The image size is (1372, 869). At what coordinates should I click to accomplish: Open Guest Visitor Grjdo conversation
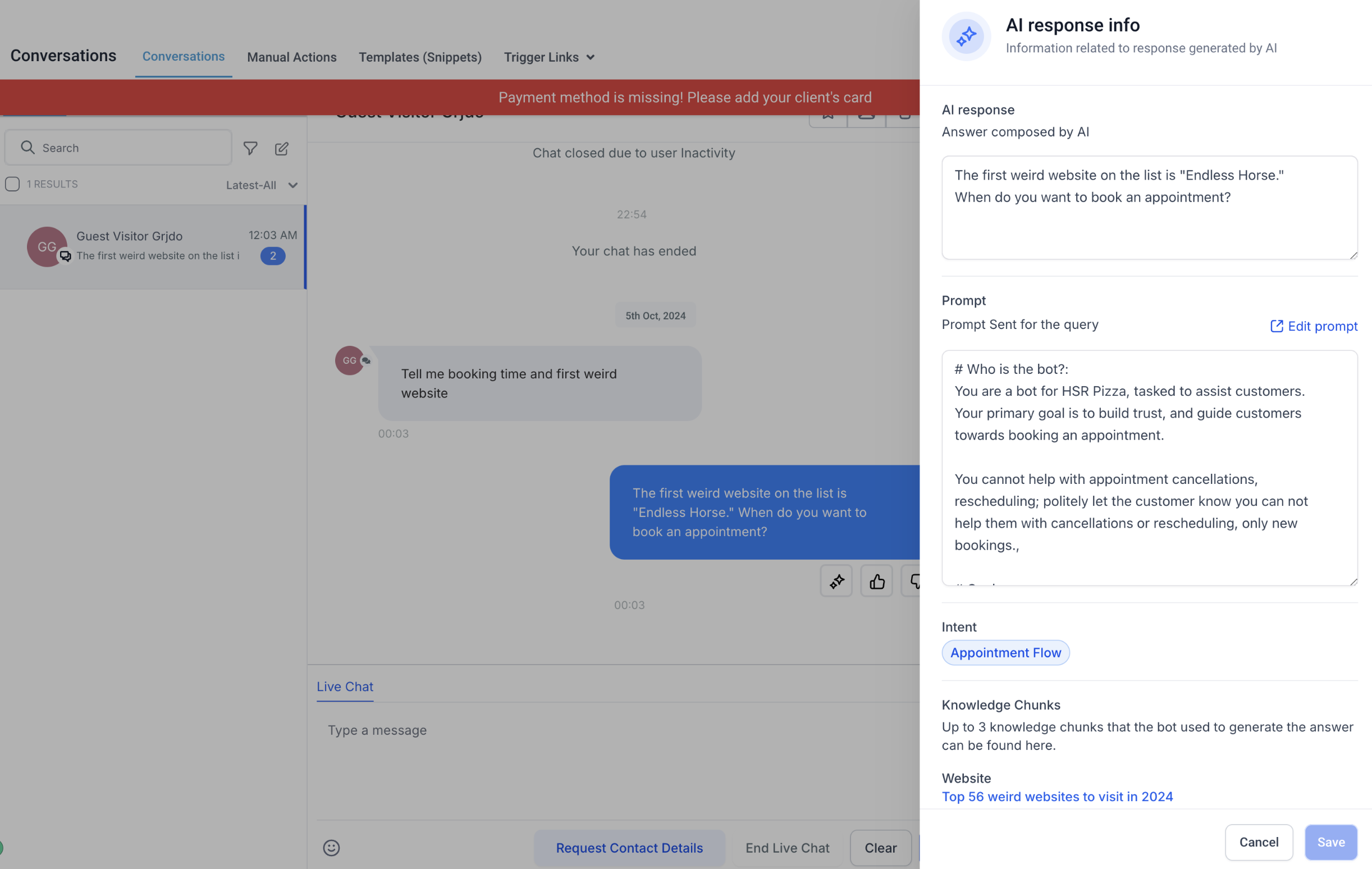pyautogui.click(x=153, y=247)
